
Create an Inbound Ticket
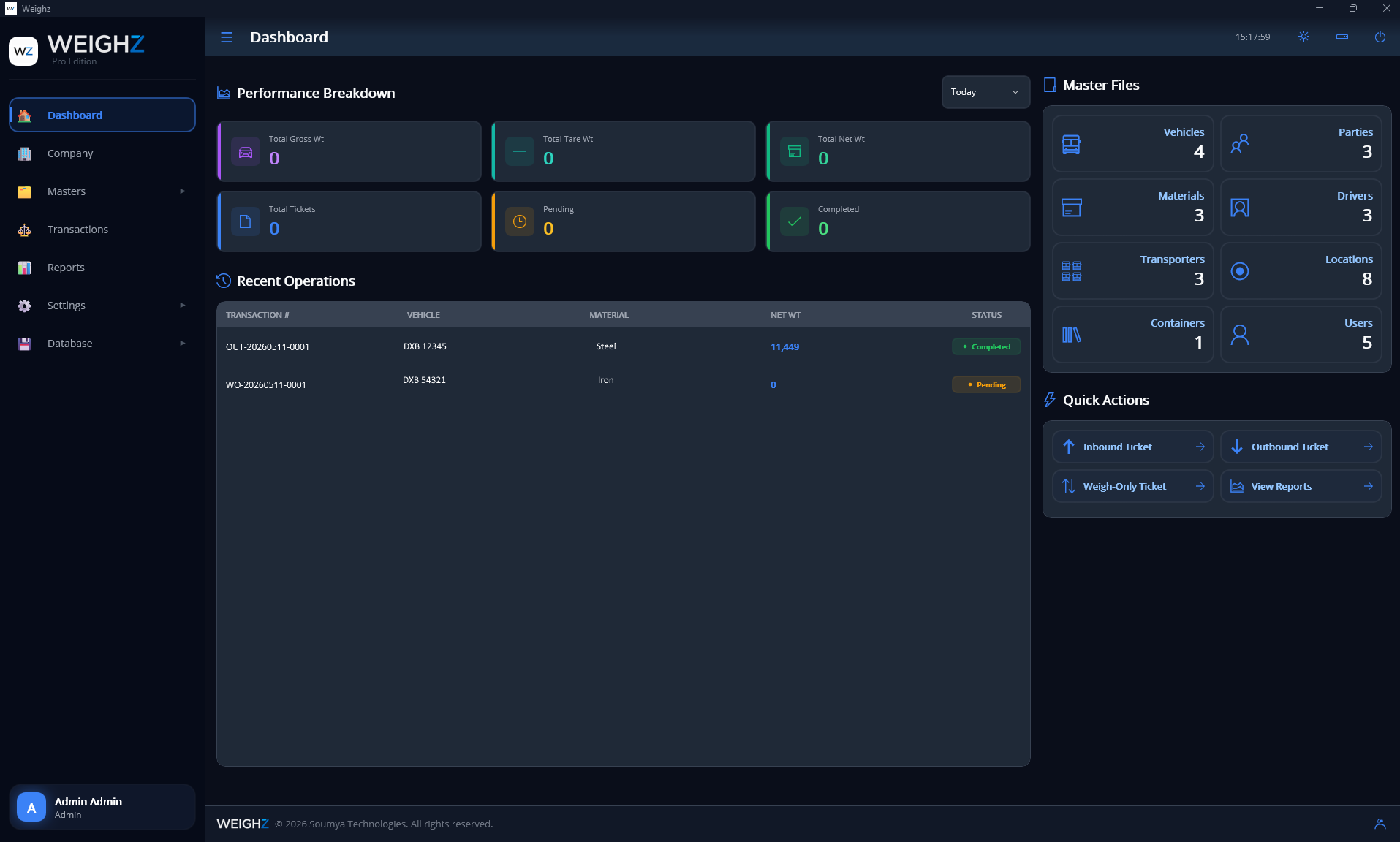tap(1132, 447)
